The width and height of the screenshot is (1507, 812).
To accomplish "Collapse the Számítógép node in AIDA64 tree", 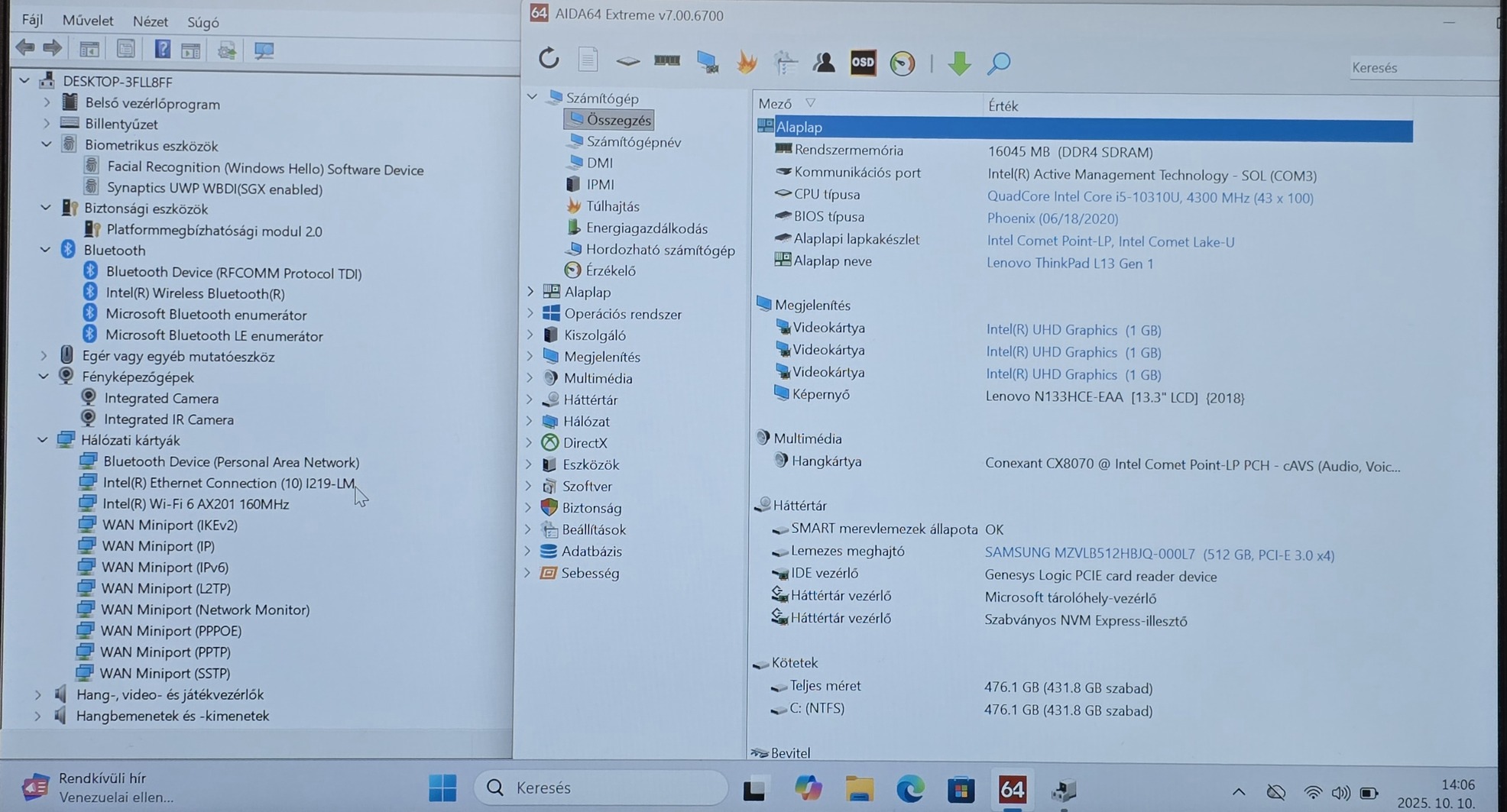I will point(532,97).
